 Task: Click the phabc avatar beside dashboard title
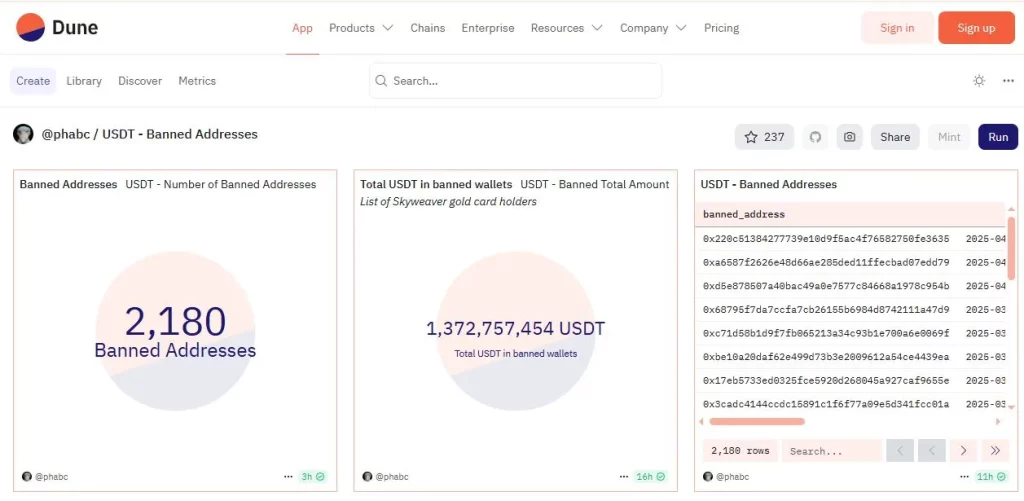23,135
